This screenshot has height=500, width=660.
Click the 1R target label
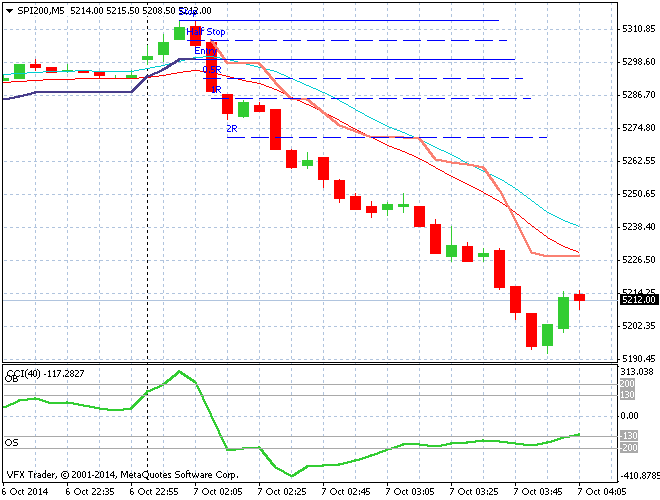(215, 90)
